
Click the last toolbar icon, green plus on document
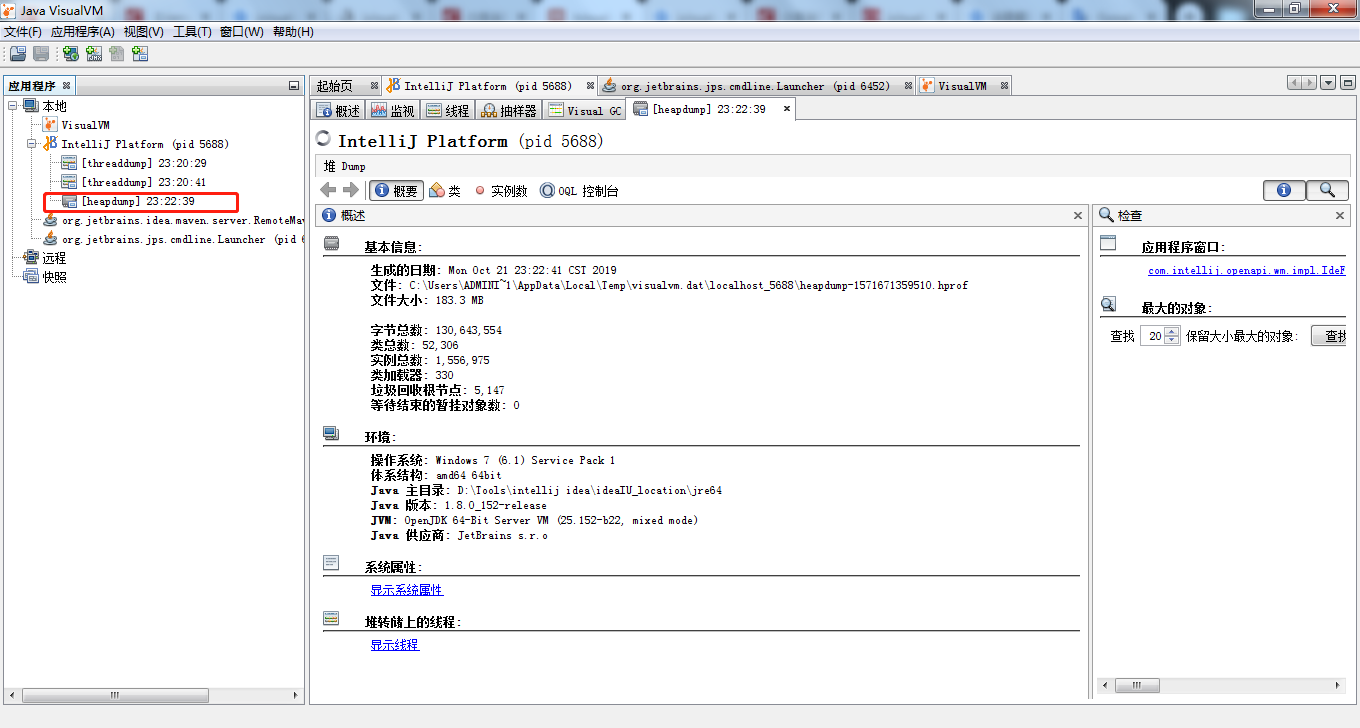(x=140, y=54)
